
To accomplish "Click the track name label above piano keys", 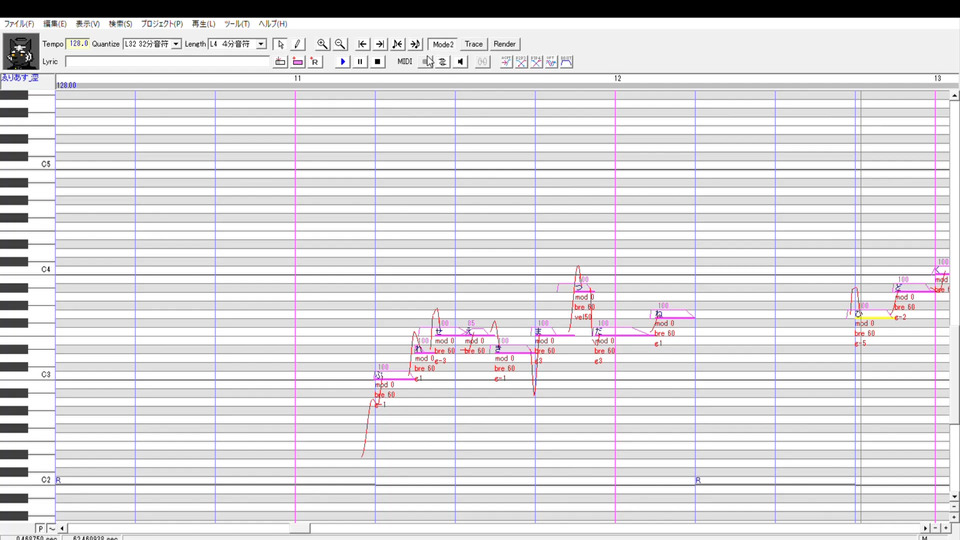I will (20, 78).
